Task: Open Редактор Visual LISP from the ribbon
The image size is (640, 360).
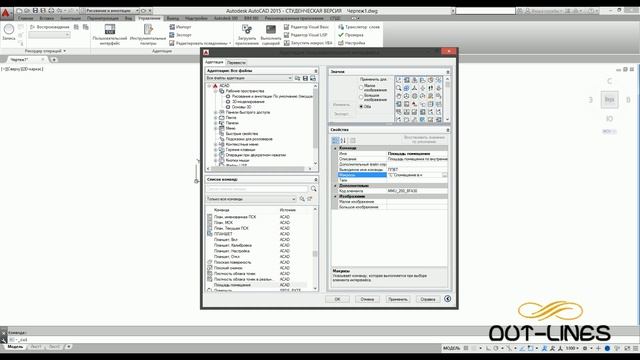Action: coord(305,35)
